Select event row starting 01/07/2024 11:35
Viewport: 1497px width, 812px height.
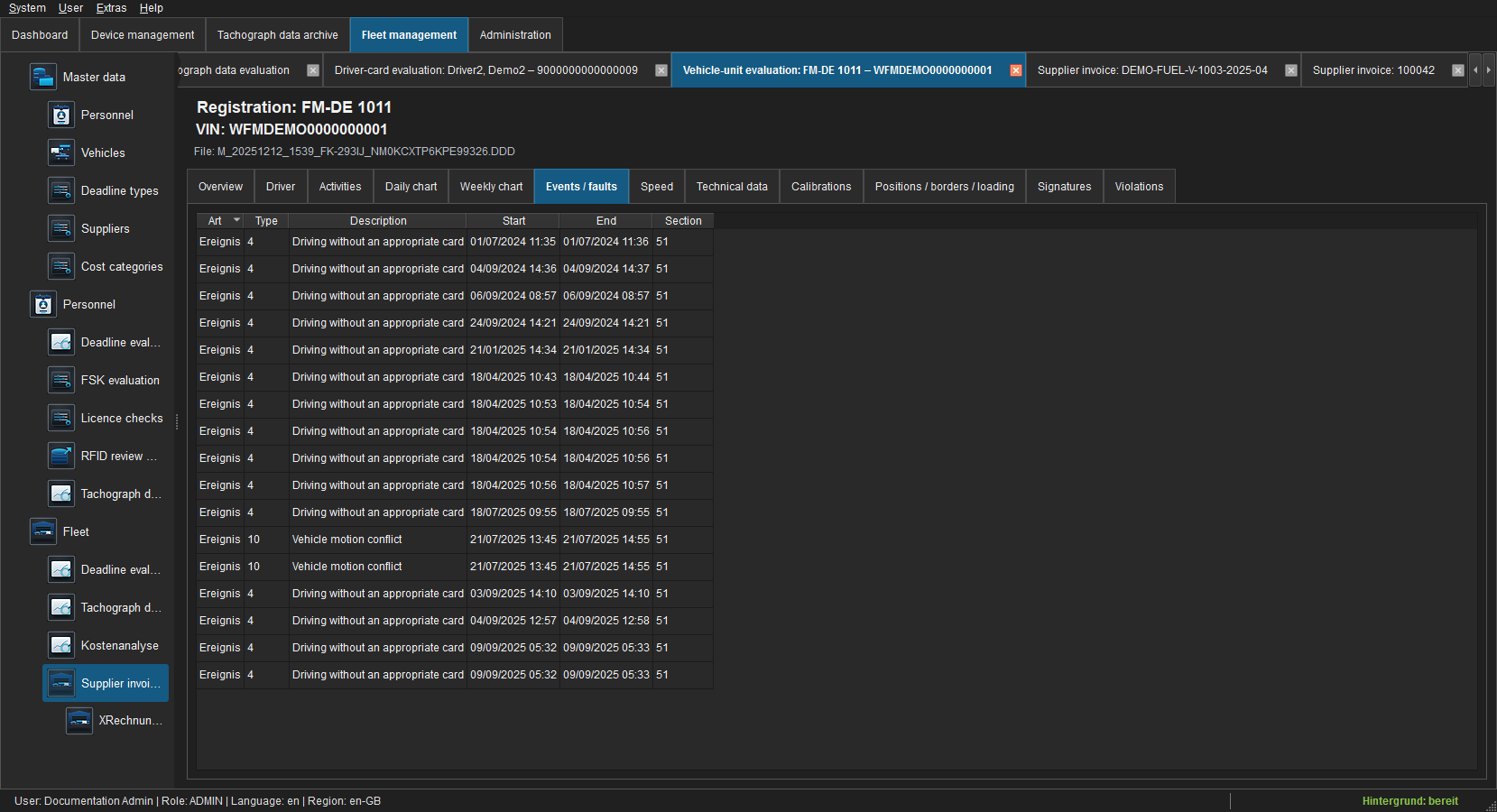[x=455, y=242]
